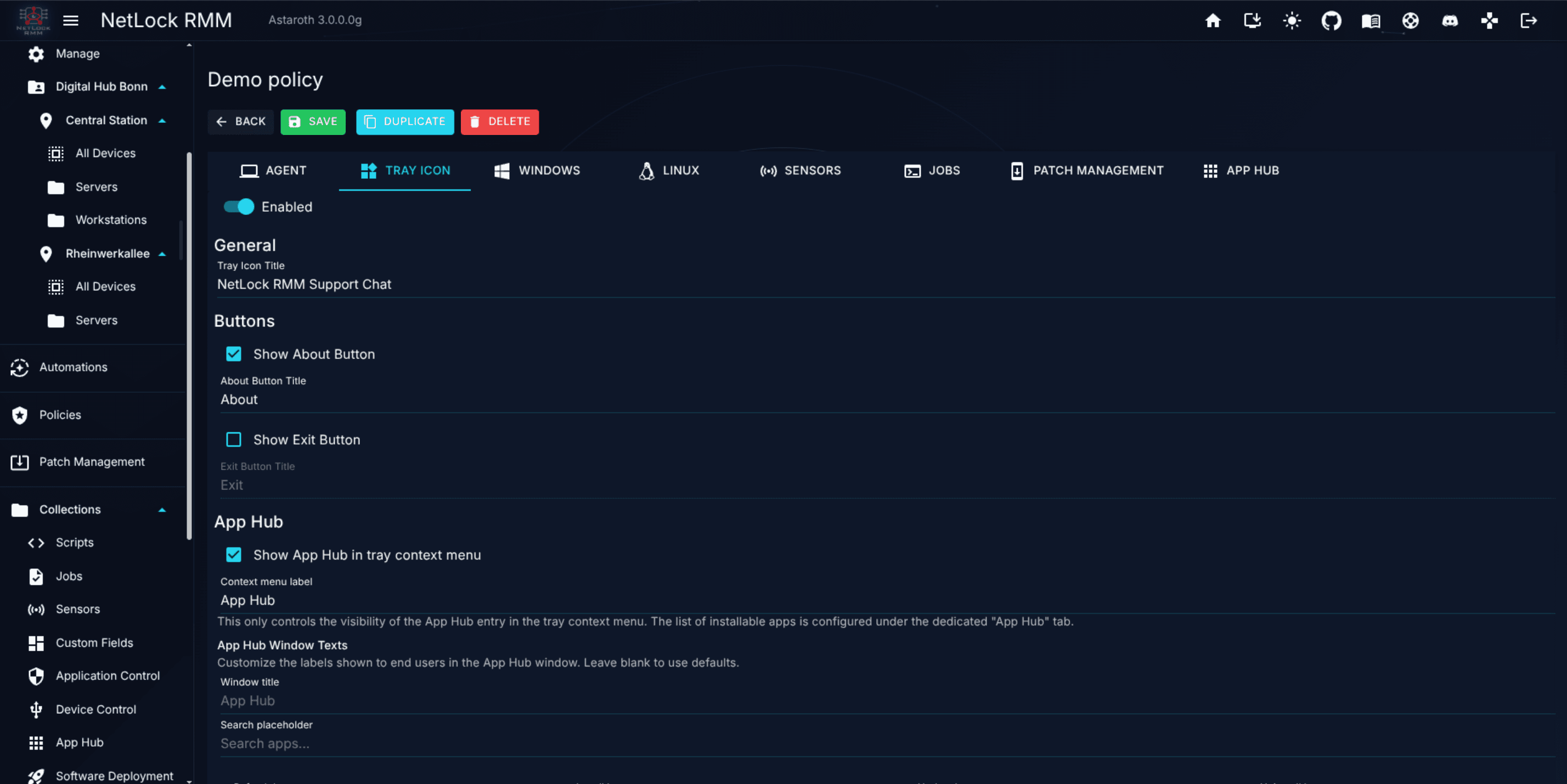Click the Scripts code icon
Image resolution: width=1567 pixels, height=784 pixels.
[x=36, y=543]
